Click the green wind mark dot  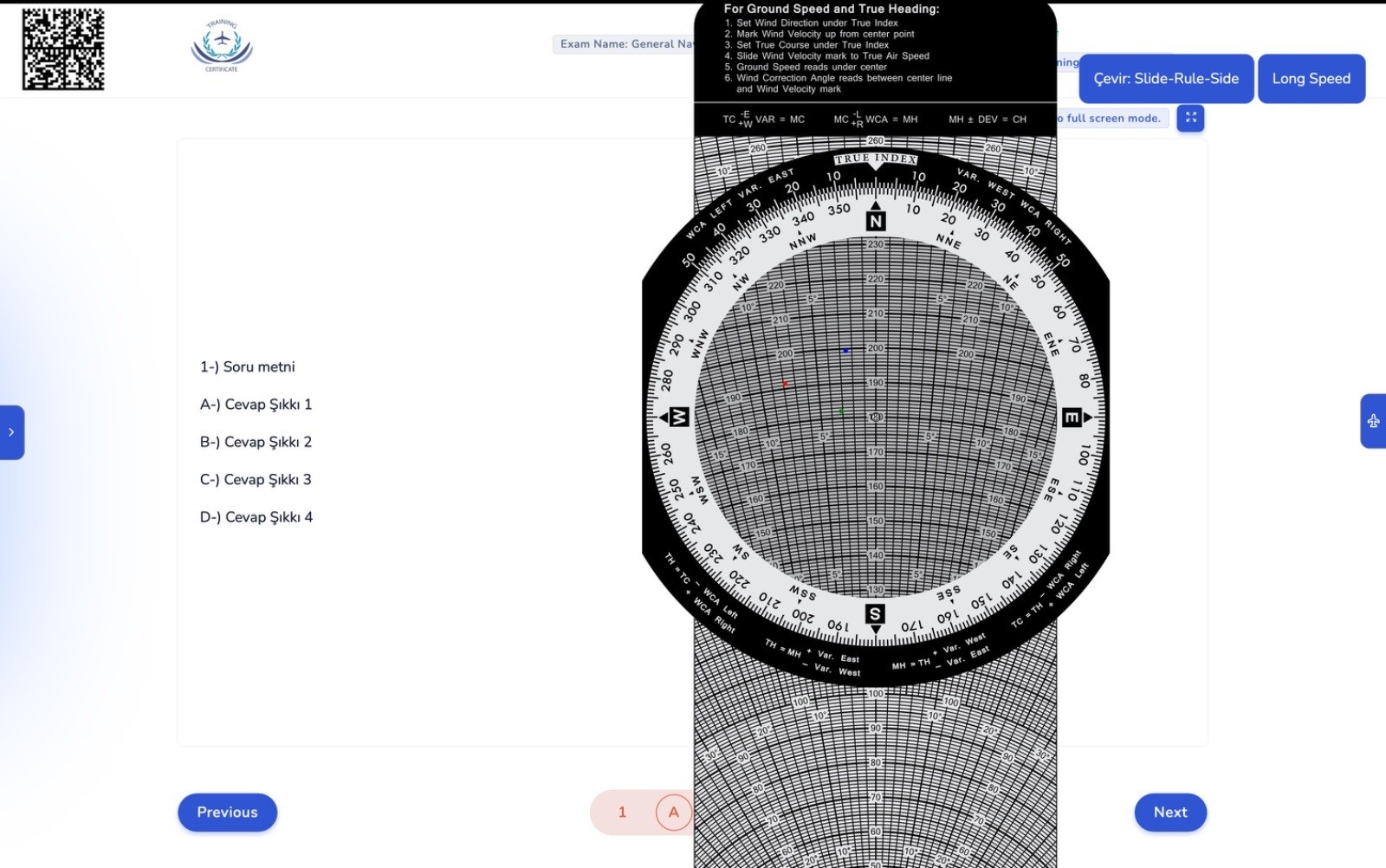(x=841, y=411)
